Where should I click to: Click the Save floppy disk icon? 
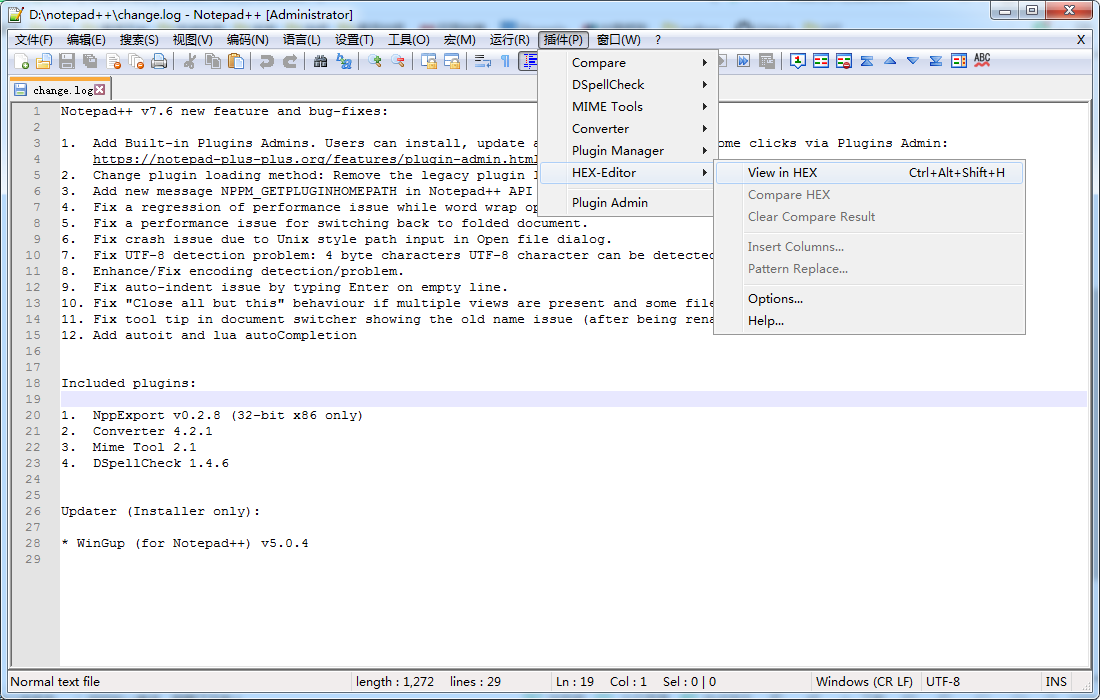67,62
